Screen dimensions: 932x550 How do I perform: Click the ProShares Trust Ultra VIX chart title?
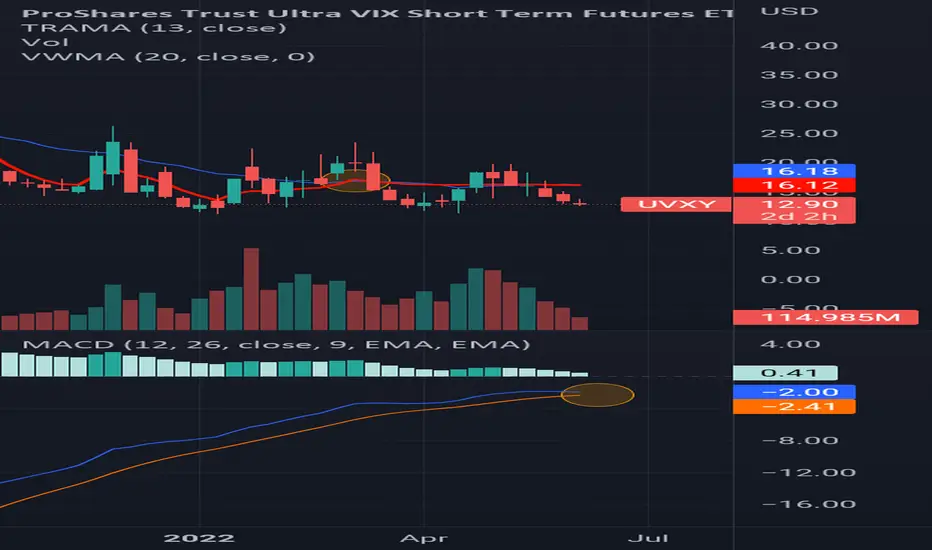[377, 13]
